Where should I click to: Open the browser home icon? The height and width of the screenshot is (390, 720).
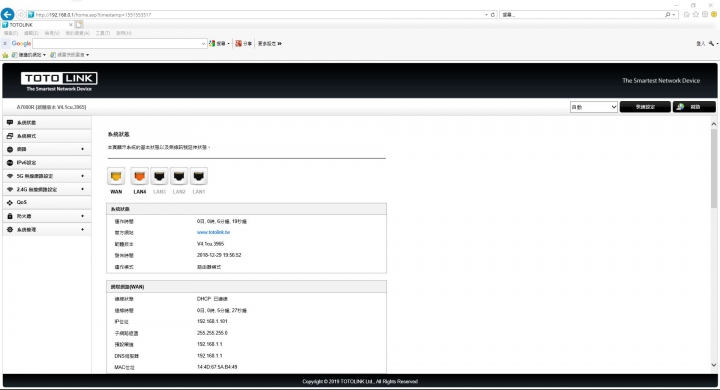click(686, 15)
